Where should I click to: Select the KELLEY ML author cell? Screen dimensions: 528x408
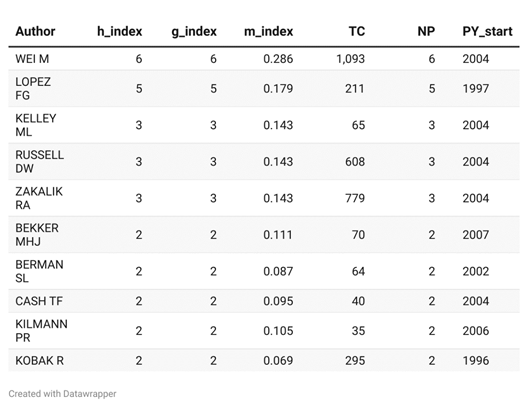pos(36,125)
